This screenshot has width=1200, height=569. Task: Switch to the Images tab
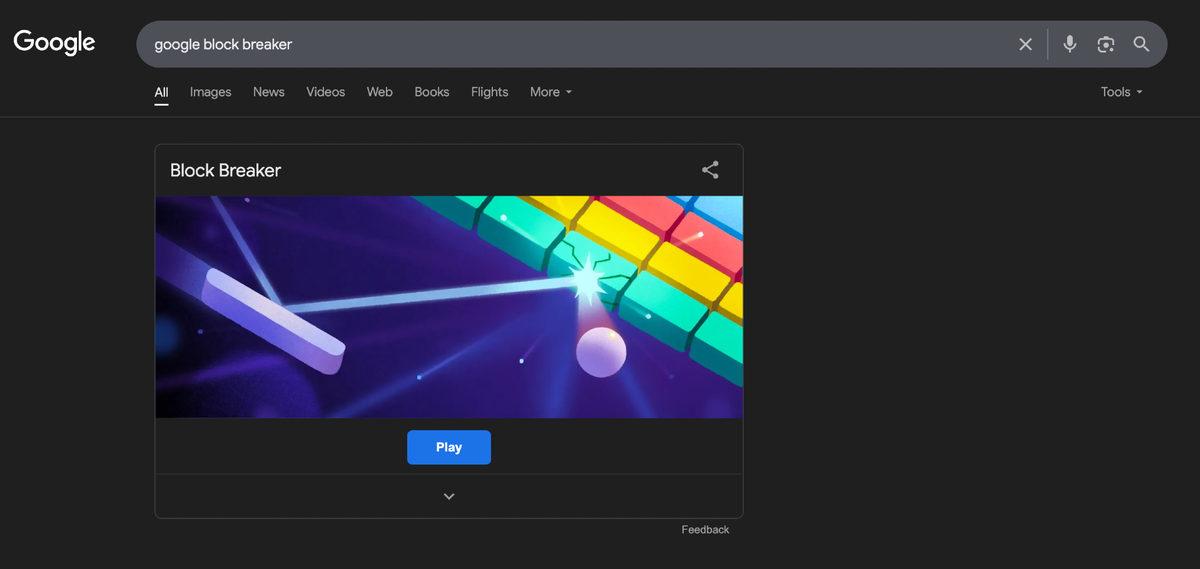(210, 92)
